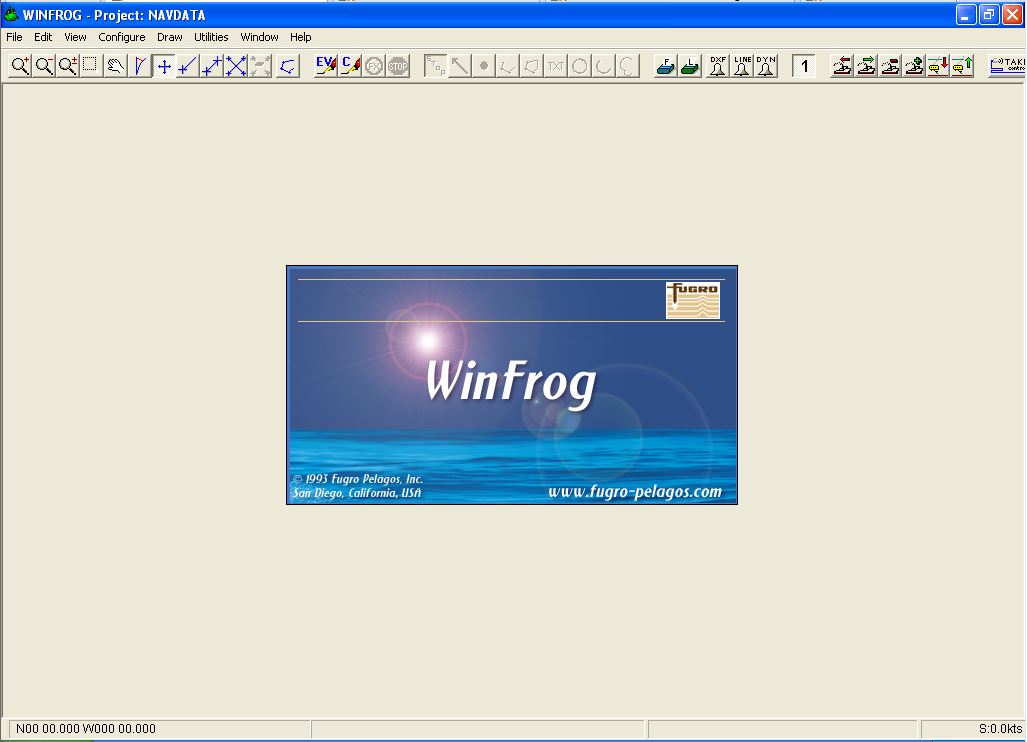Open the Utilities menu
Image resolution: width=1027 pixels, height=742 pixels.
[x=211, y=37]
